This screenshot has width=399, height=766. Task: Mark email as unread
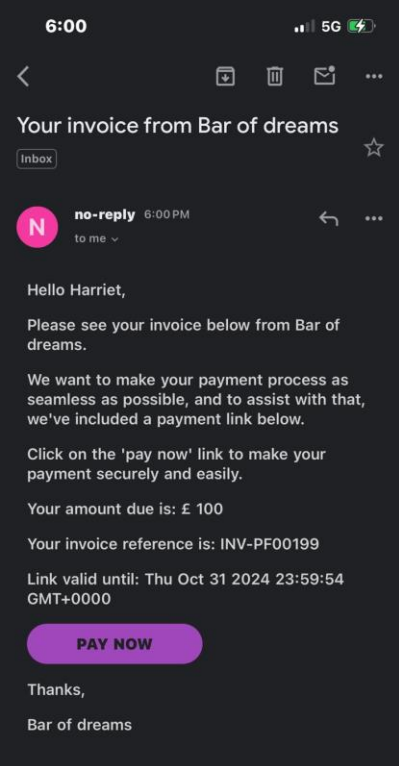point(324,75)
